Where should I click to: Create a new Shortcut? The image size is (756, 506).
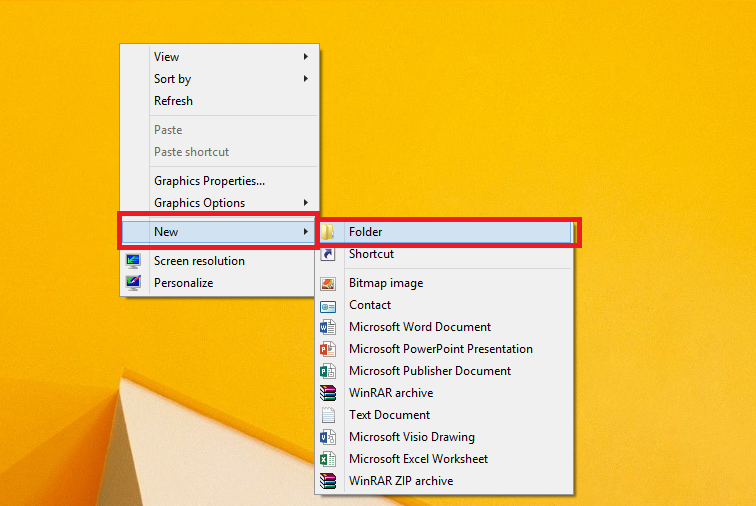pos(445,254)
